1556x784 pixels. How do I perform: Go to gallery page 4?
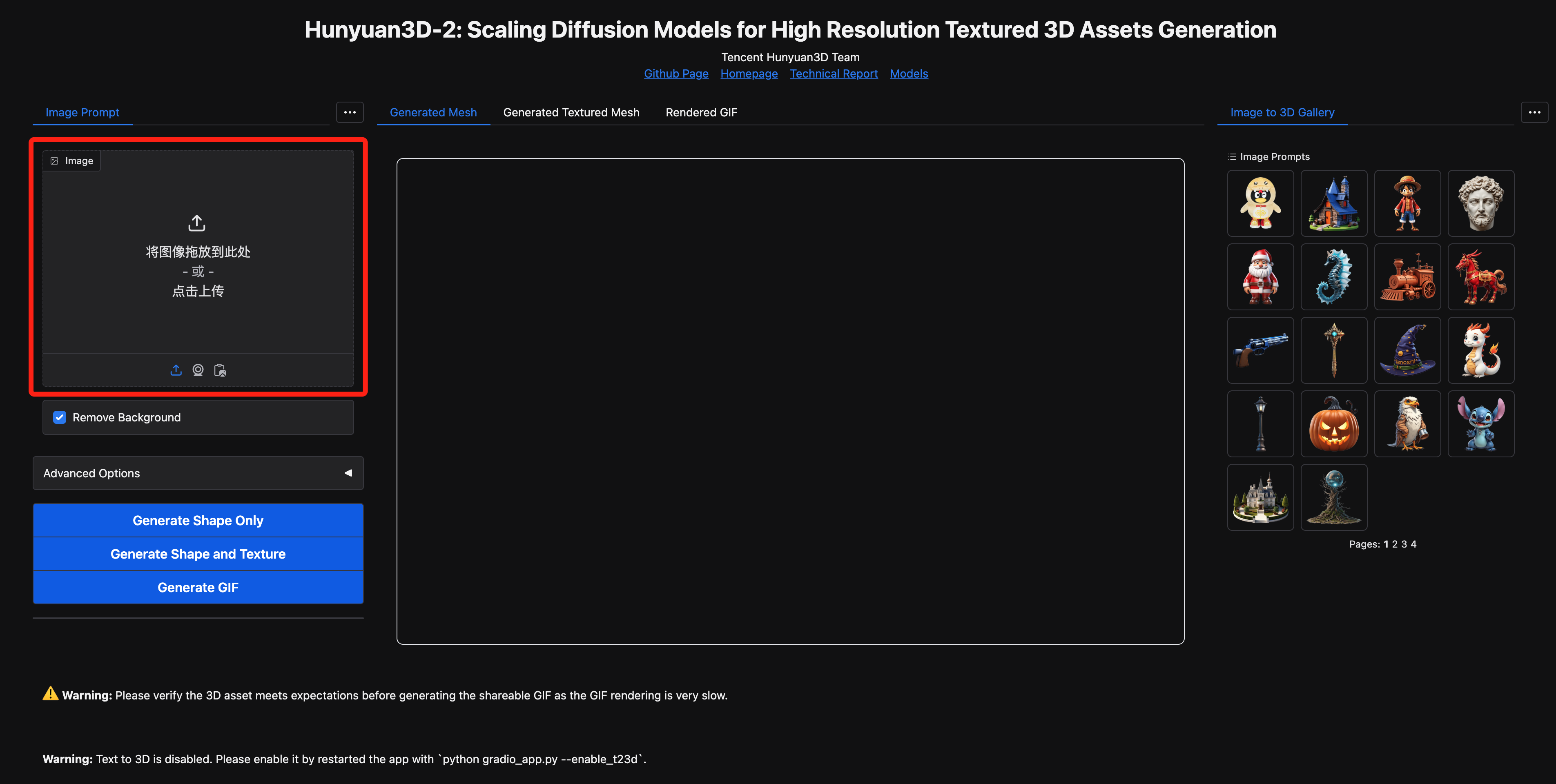point(1413,544)
